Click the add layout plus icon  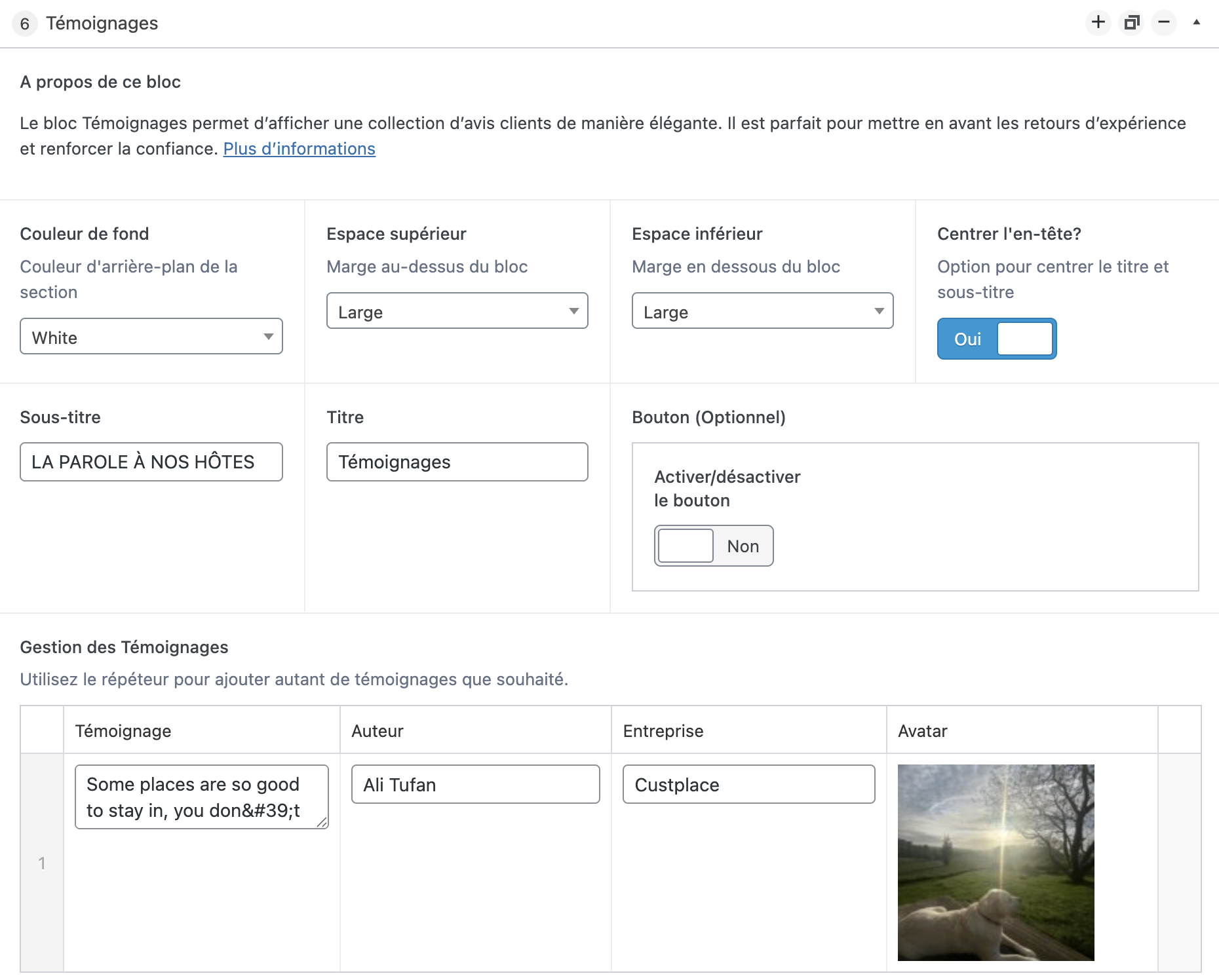click(1098, 23)
